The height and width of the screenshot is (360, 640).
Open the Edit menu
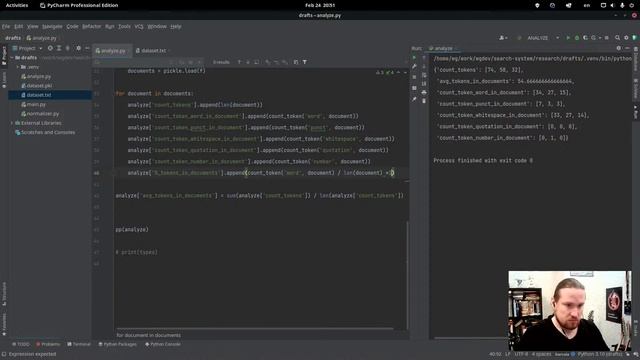coord(19,27)
